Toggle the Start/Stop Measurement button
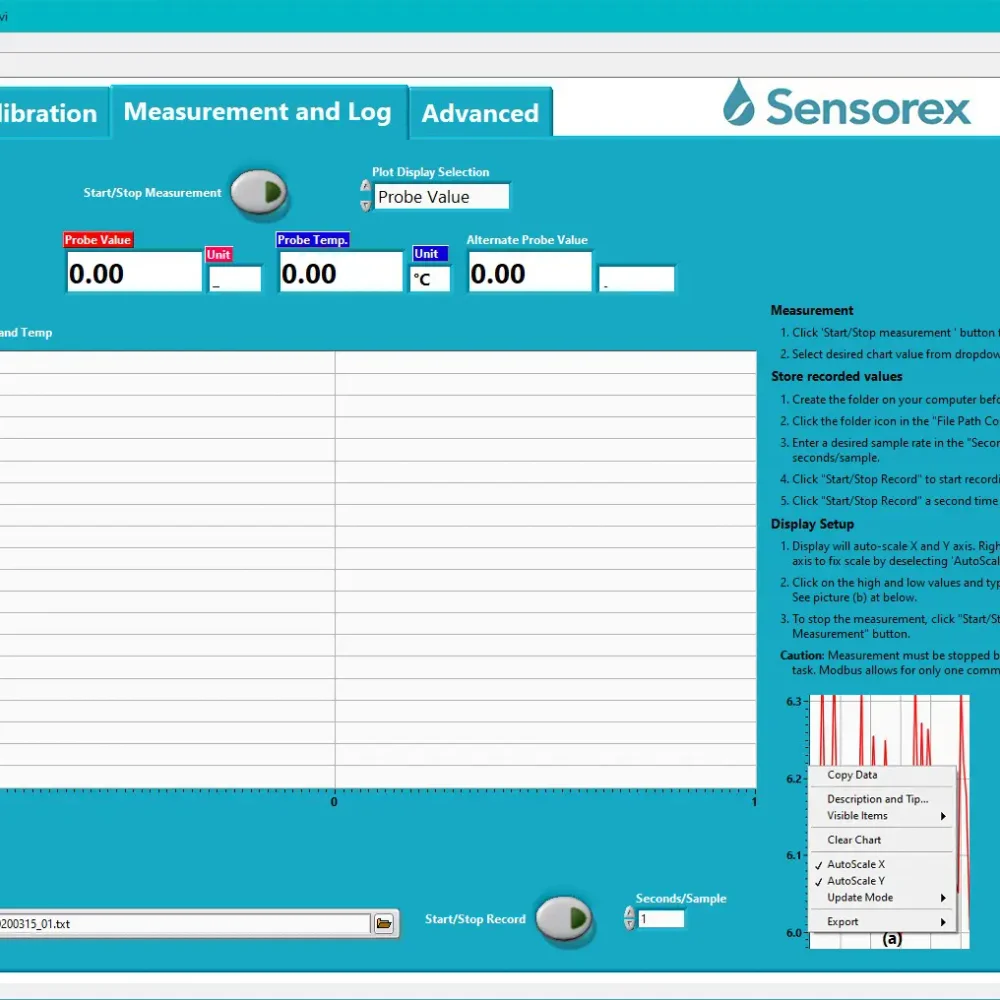Image resolution: width=1000 pixels, height=1000 pixels. 259,193
